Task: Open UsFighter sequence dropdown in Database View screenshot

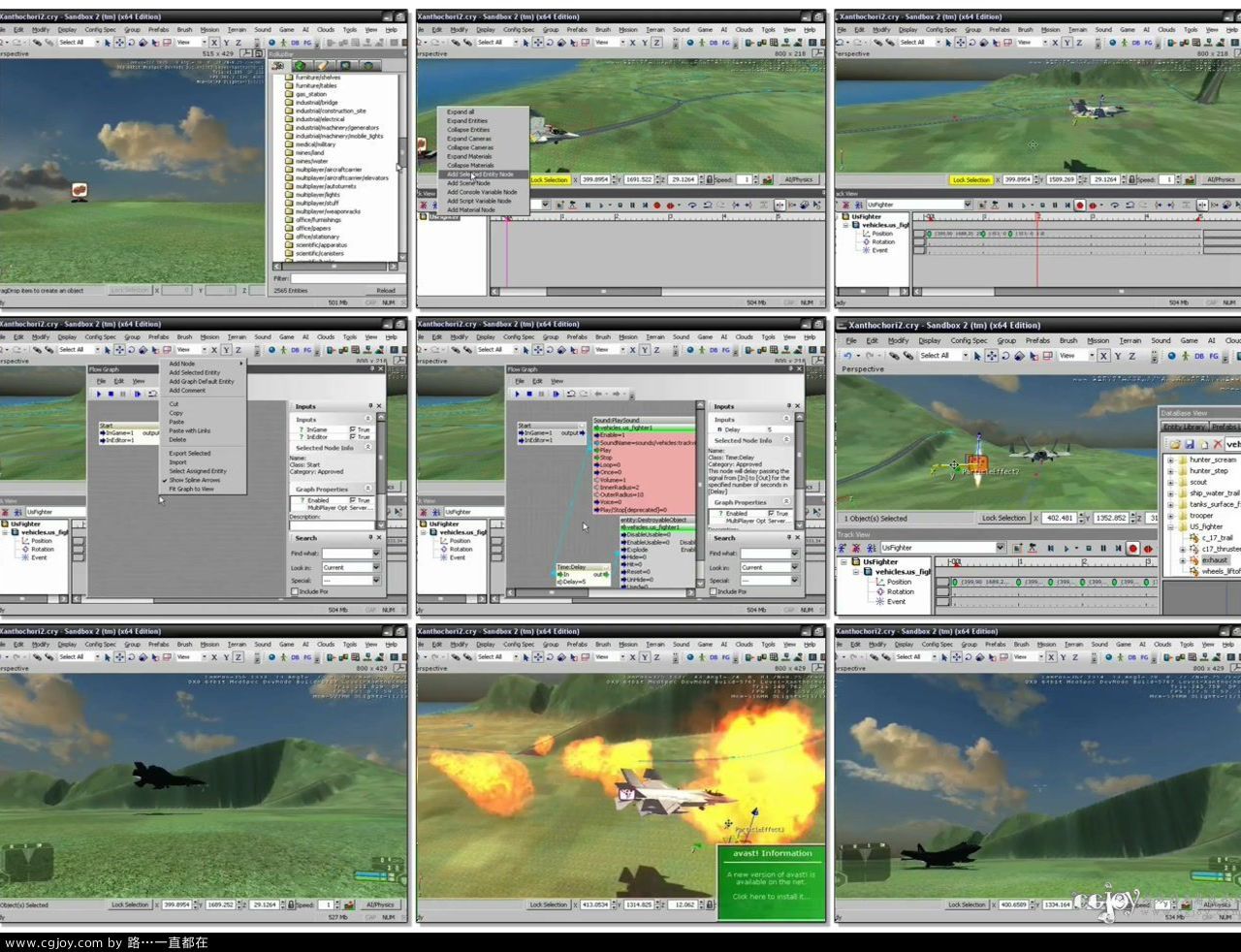Action: pyautogui.click(x=999, y=548)
